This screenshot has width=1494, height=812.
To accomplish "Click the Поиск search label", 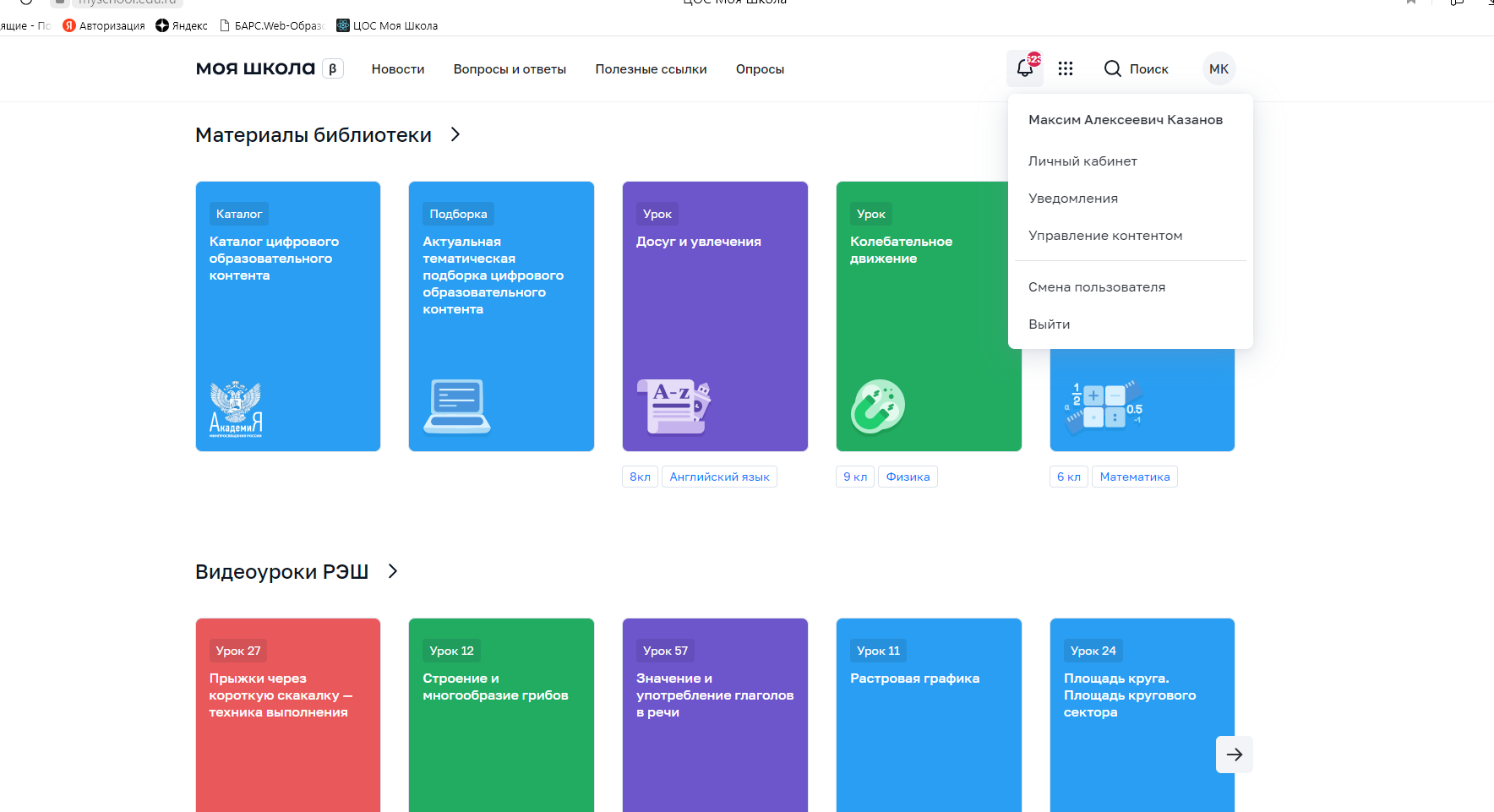I will tap(1149, 69).
